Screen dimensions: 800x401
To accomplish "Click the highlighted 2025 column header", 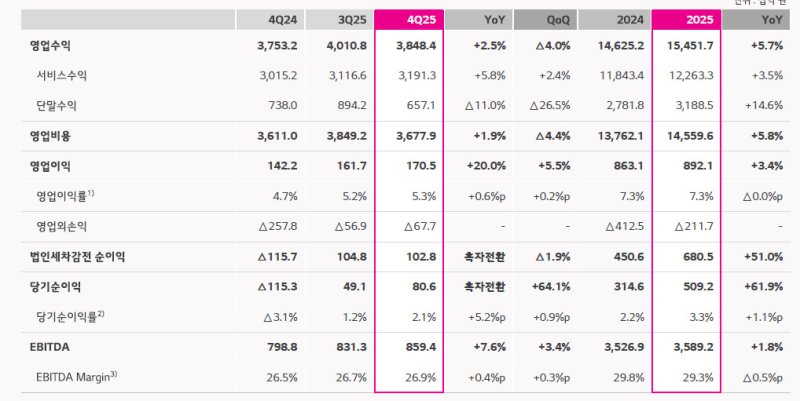I will (x=685, y=20).
